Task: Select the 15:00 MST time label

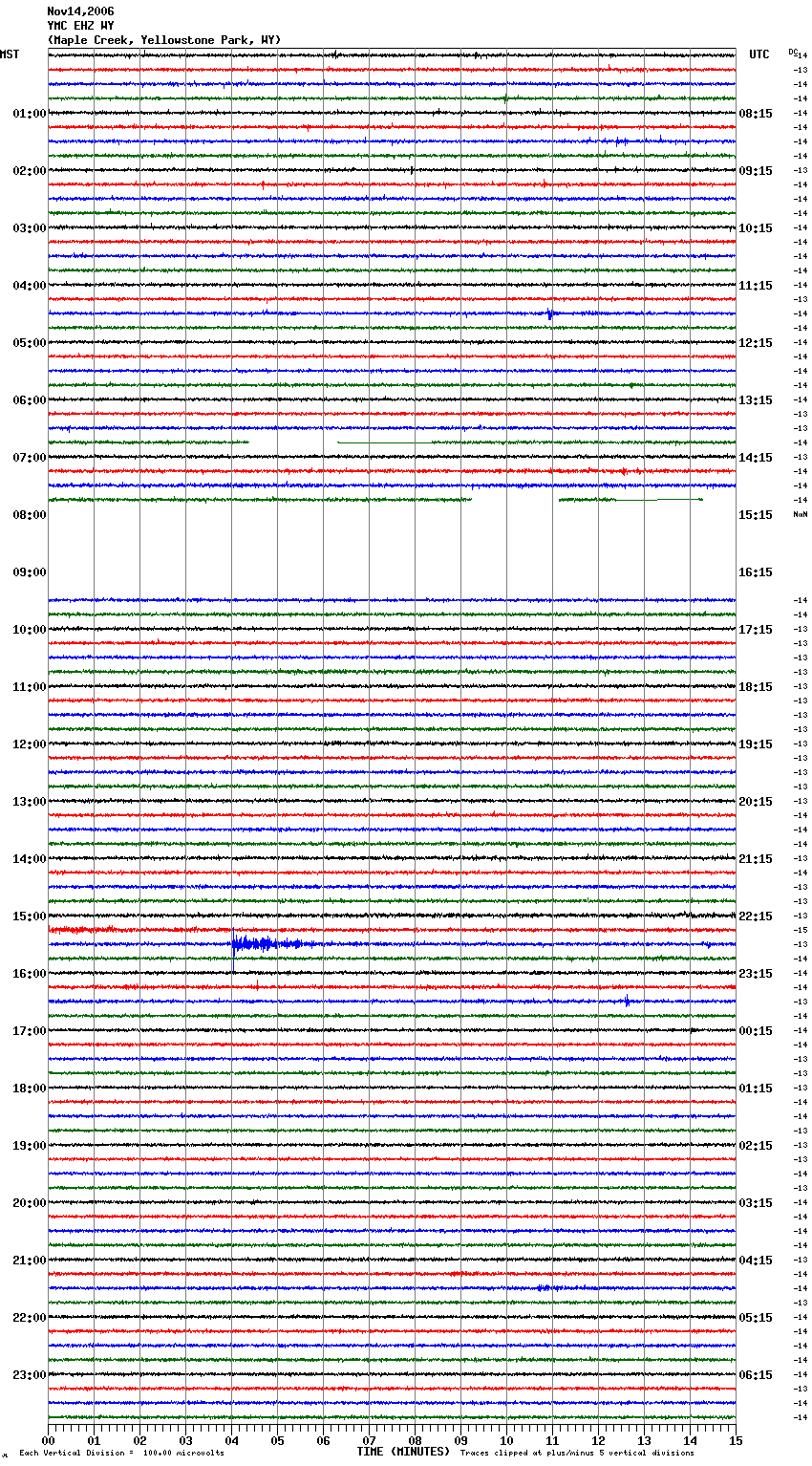Action: pyautogui.click(x=30, y=916)
